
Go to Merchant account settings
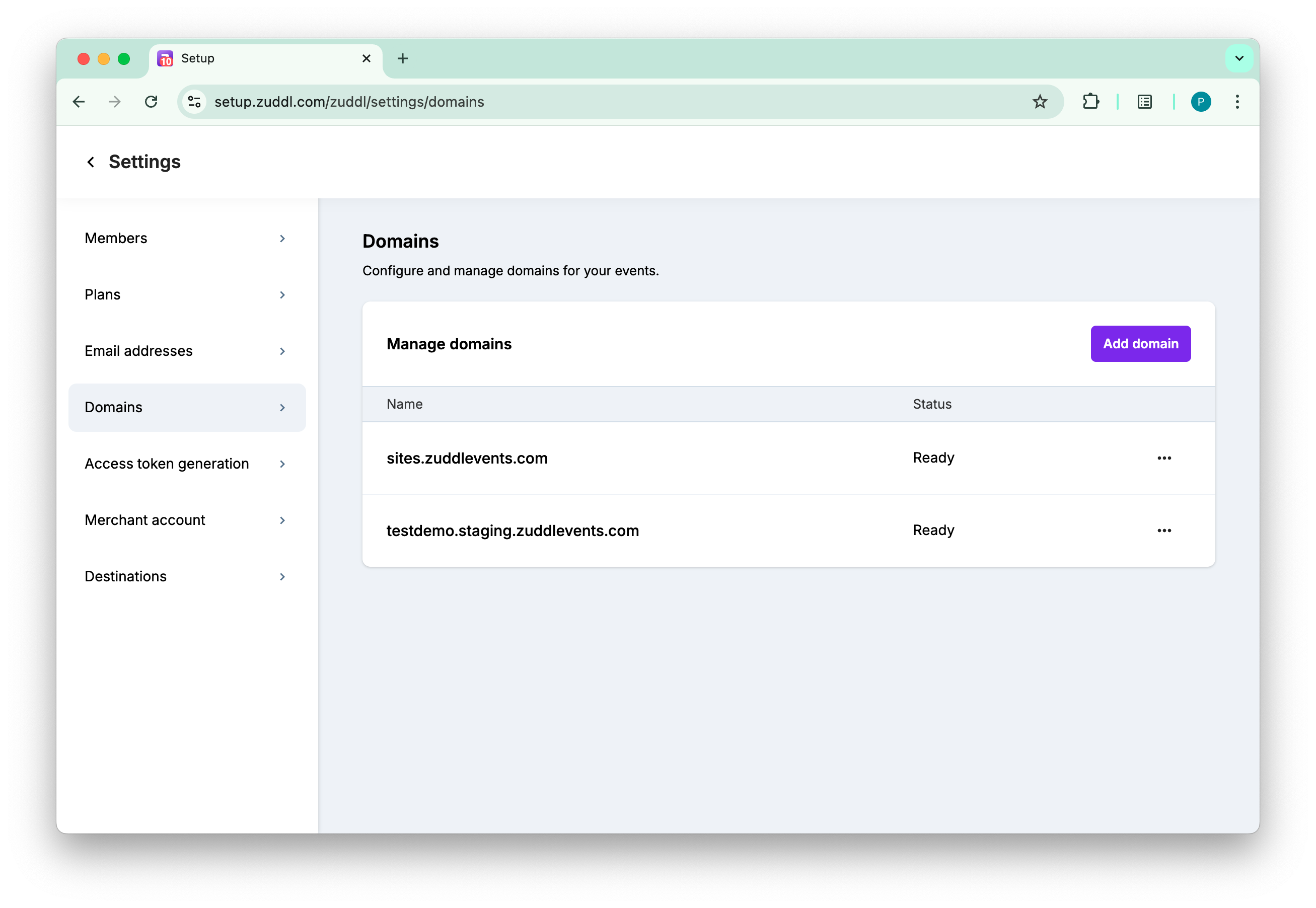click(145, 520)
